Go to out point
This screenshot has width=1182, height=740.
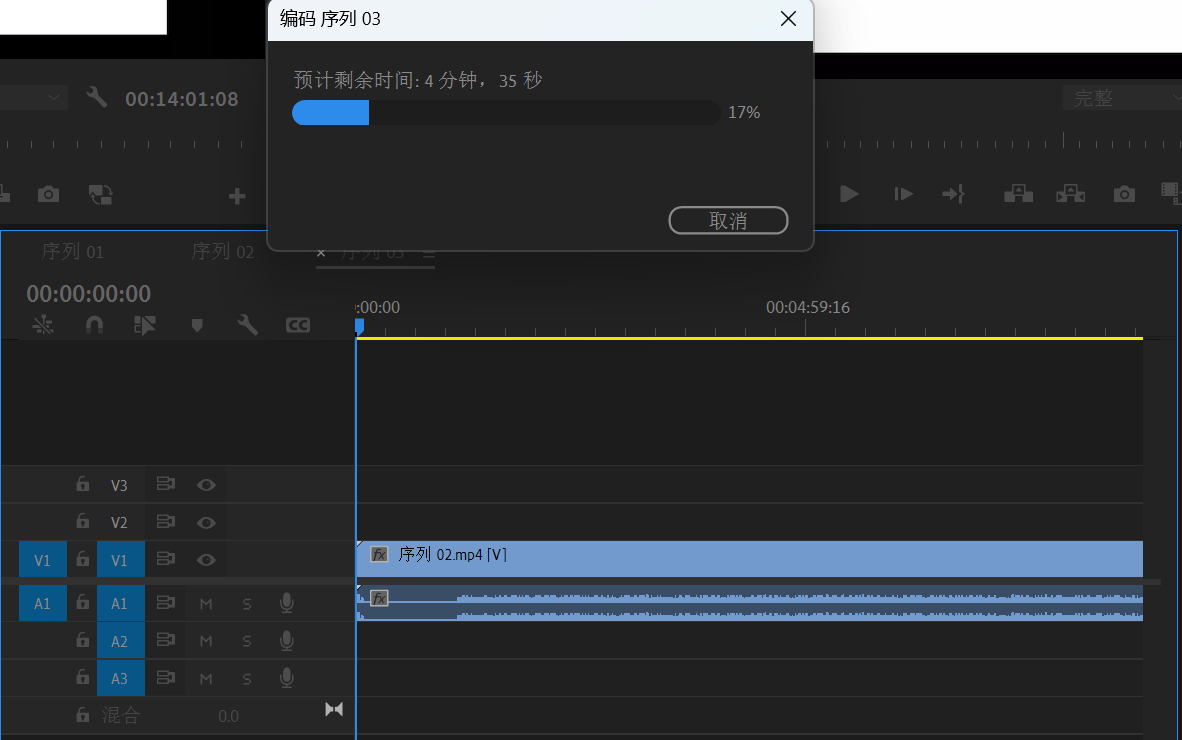pyautogui.click(x=954, y=194)
